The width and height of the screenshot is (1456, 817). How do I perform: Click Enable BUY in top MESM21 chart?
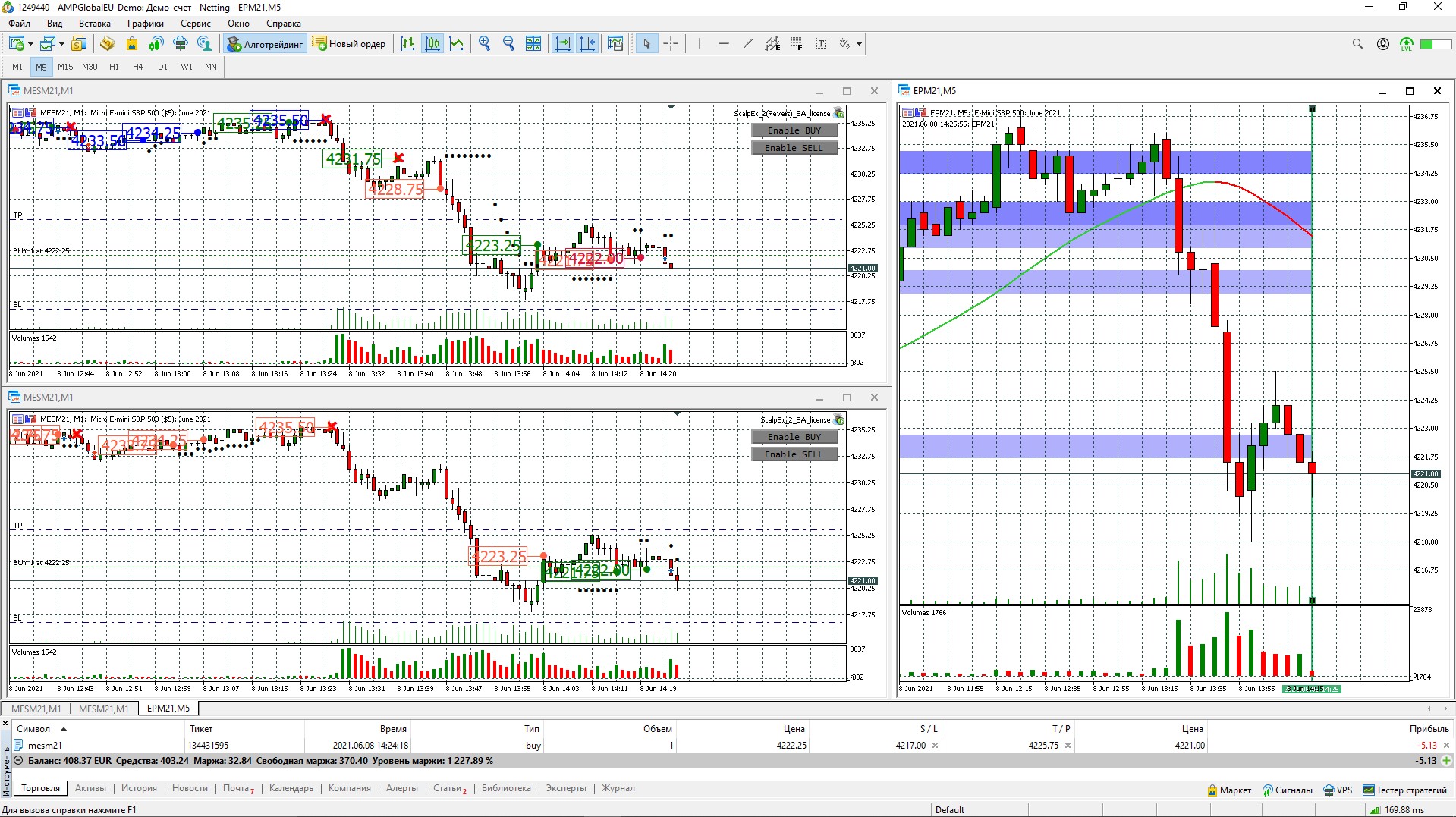(x=794, y=130)
